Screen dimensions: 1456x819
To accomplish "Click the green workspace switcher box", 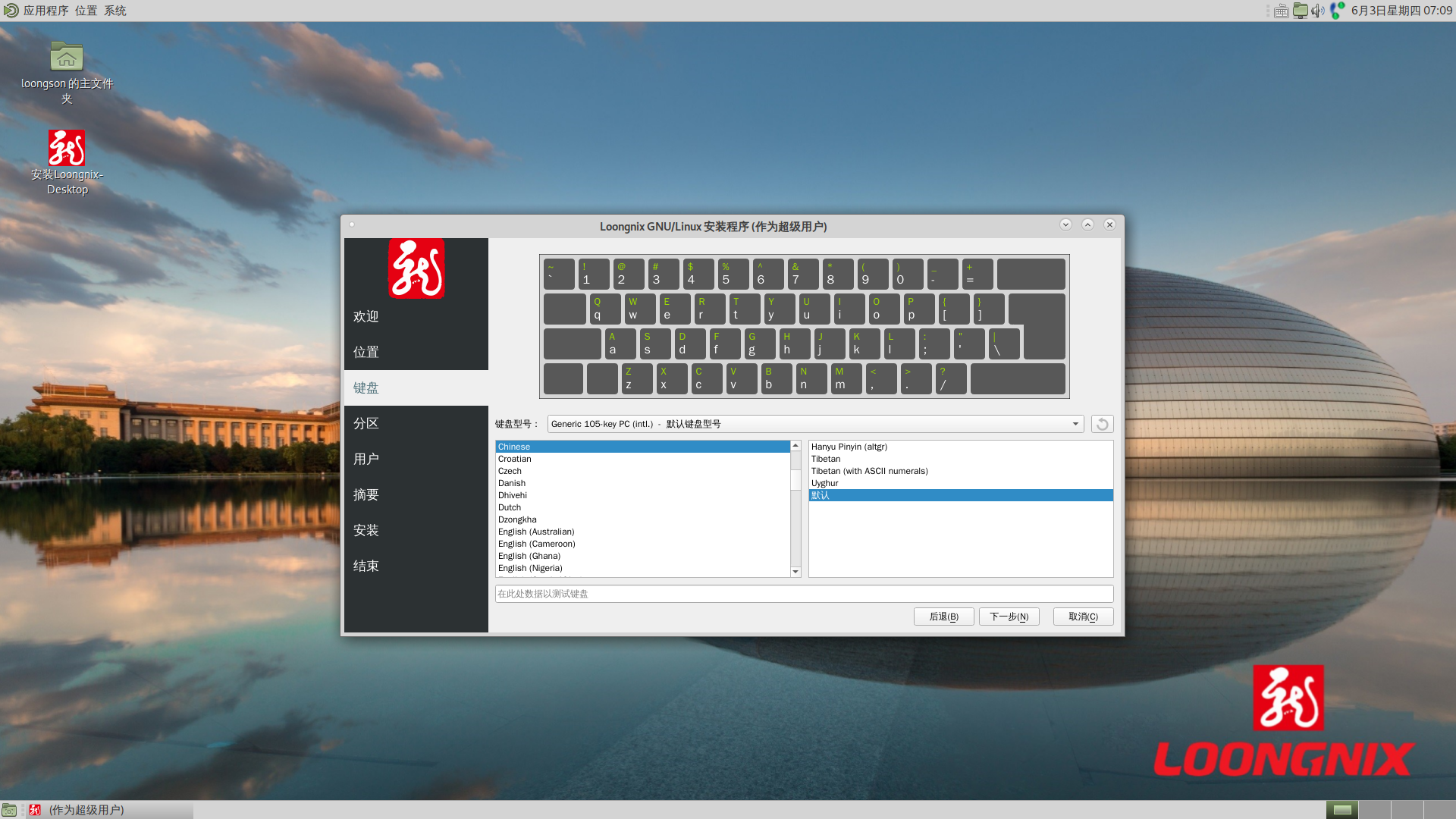I will [1342, 810].
